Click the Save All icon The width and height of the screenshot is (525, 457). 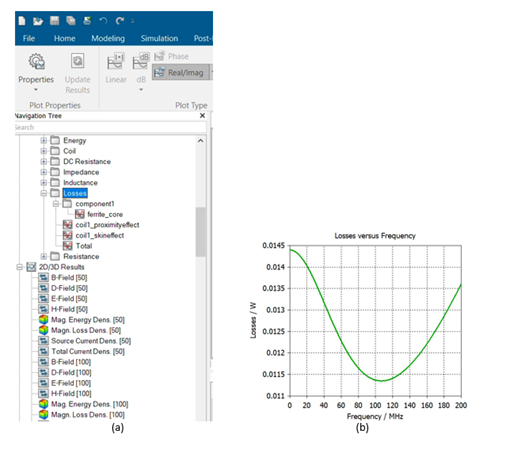click(x=71, y=21)
